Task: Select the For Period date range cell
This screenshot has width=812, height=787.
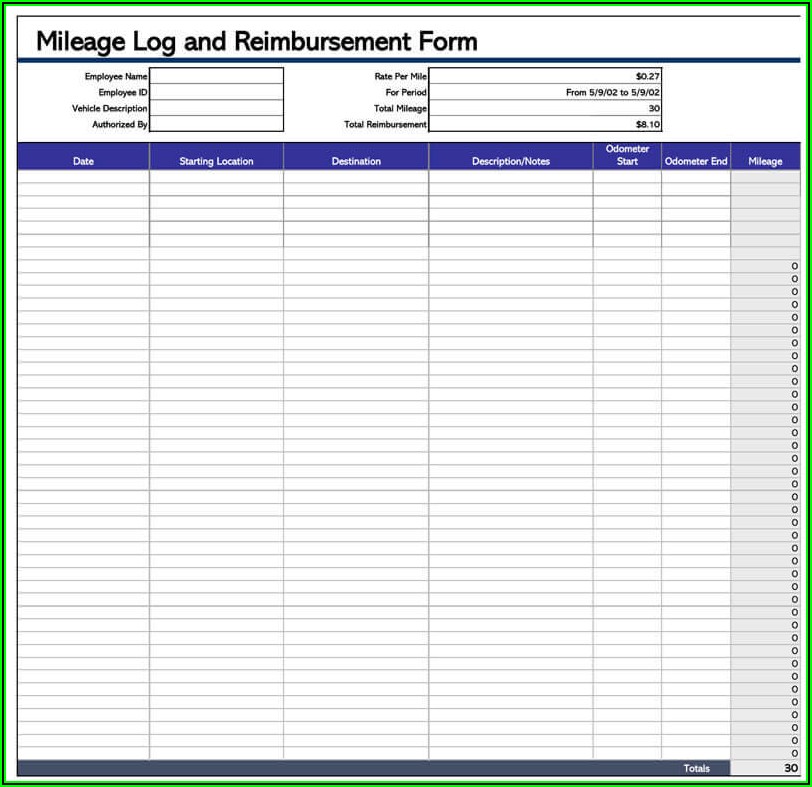Action: pos(545,92)
